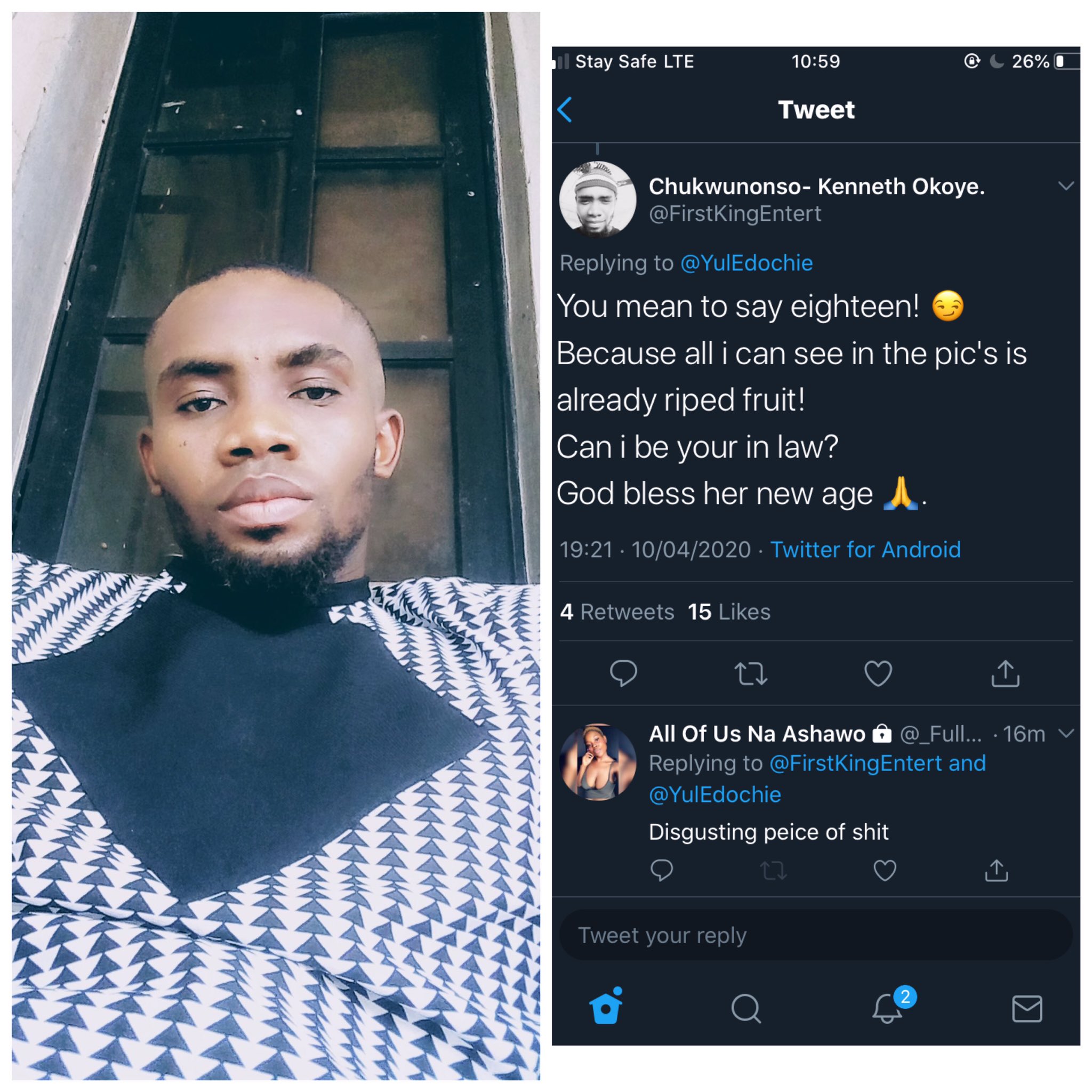View the 15 Likes list

tap(728, 612)
